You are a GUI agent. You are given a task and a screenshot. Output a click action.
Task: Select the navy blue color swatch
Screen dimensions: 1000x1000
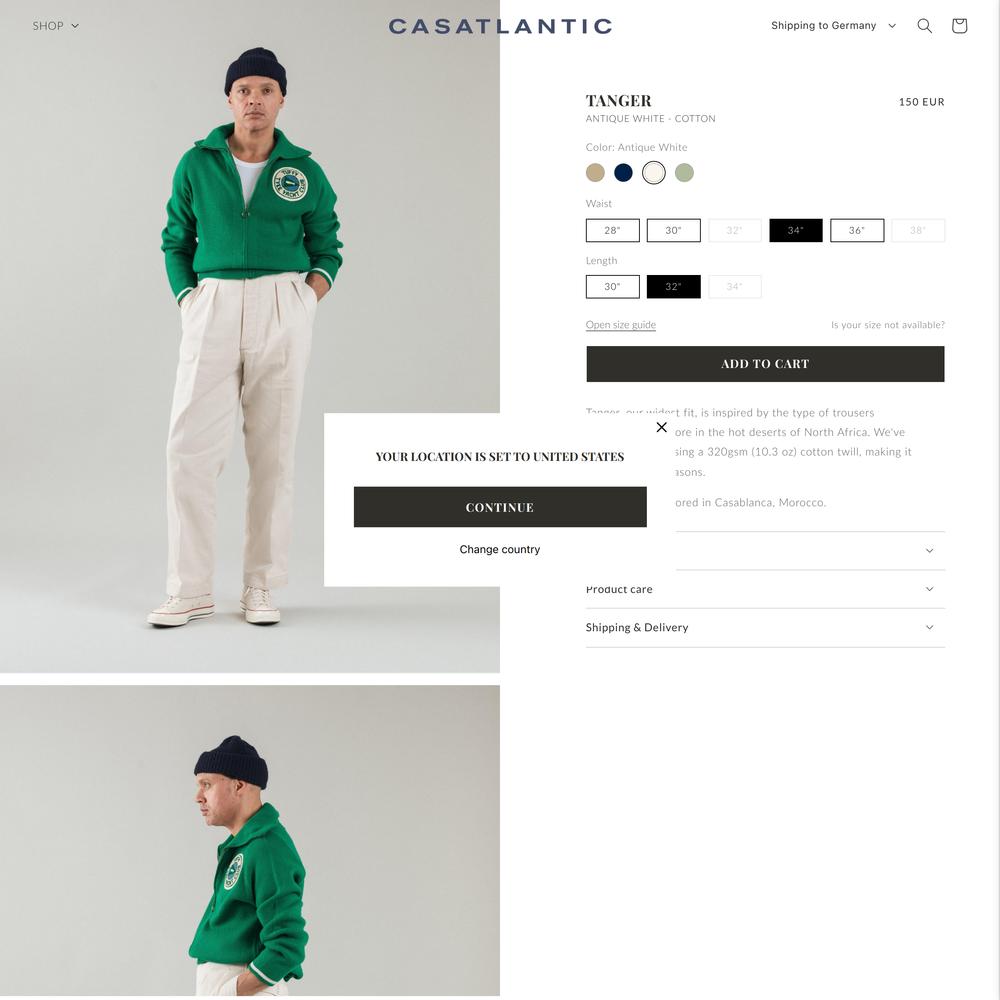623,173
